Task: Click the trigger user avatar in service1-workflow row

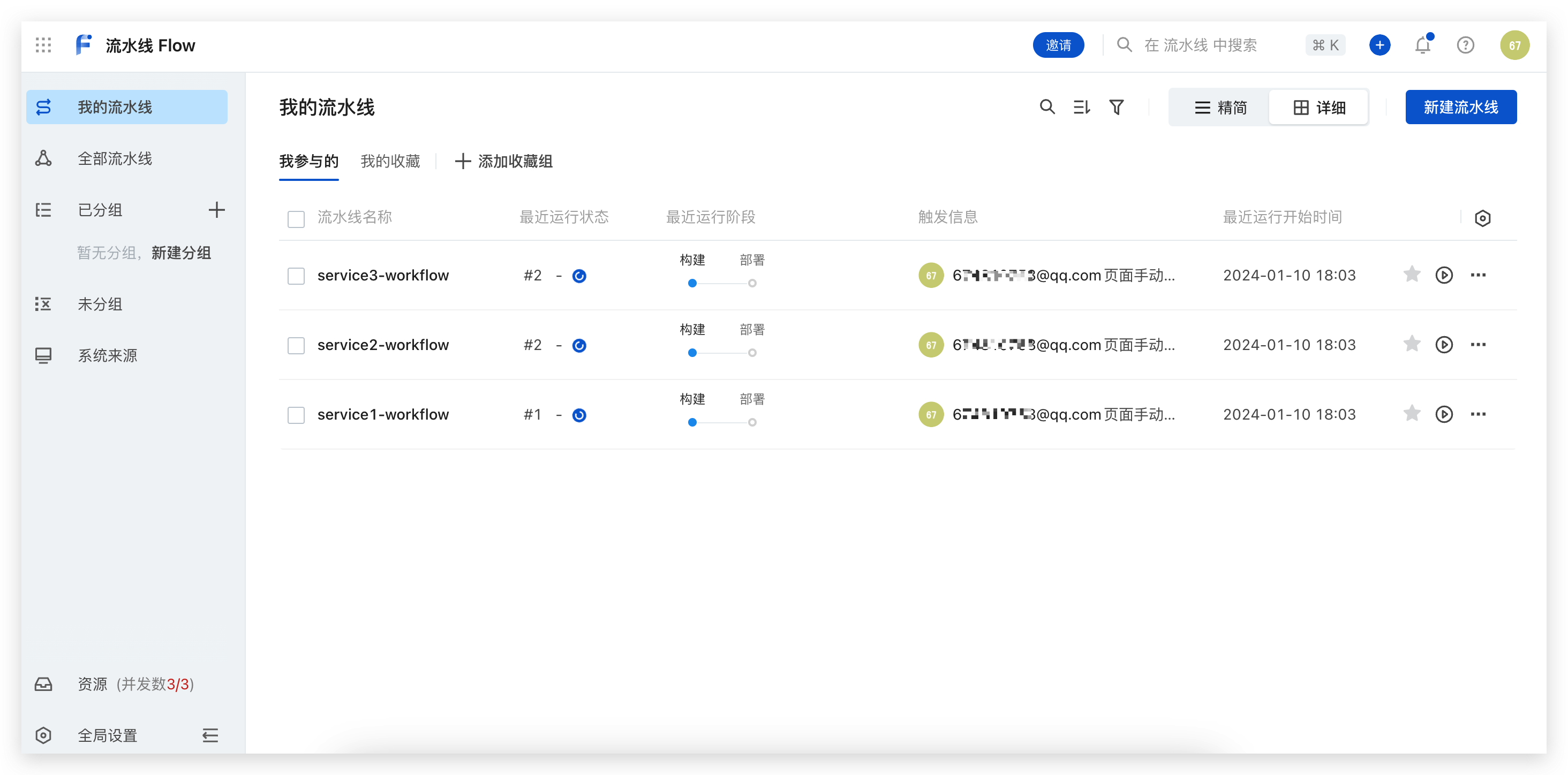Action: pos(931,415)
